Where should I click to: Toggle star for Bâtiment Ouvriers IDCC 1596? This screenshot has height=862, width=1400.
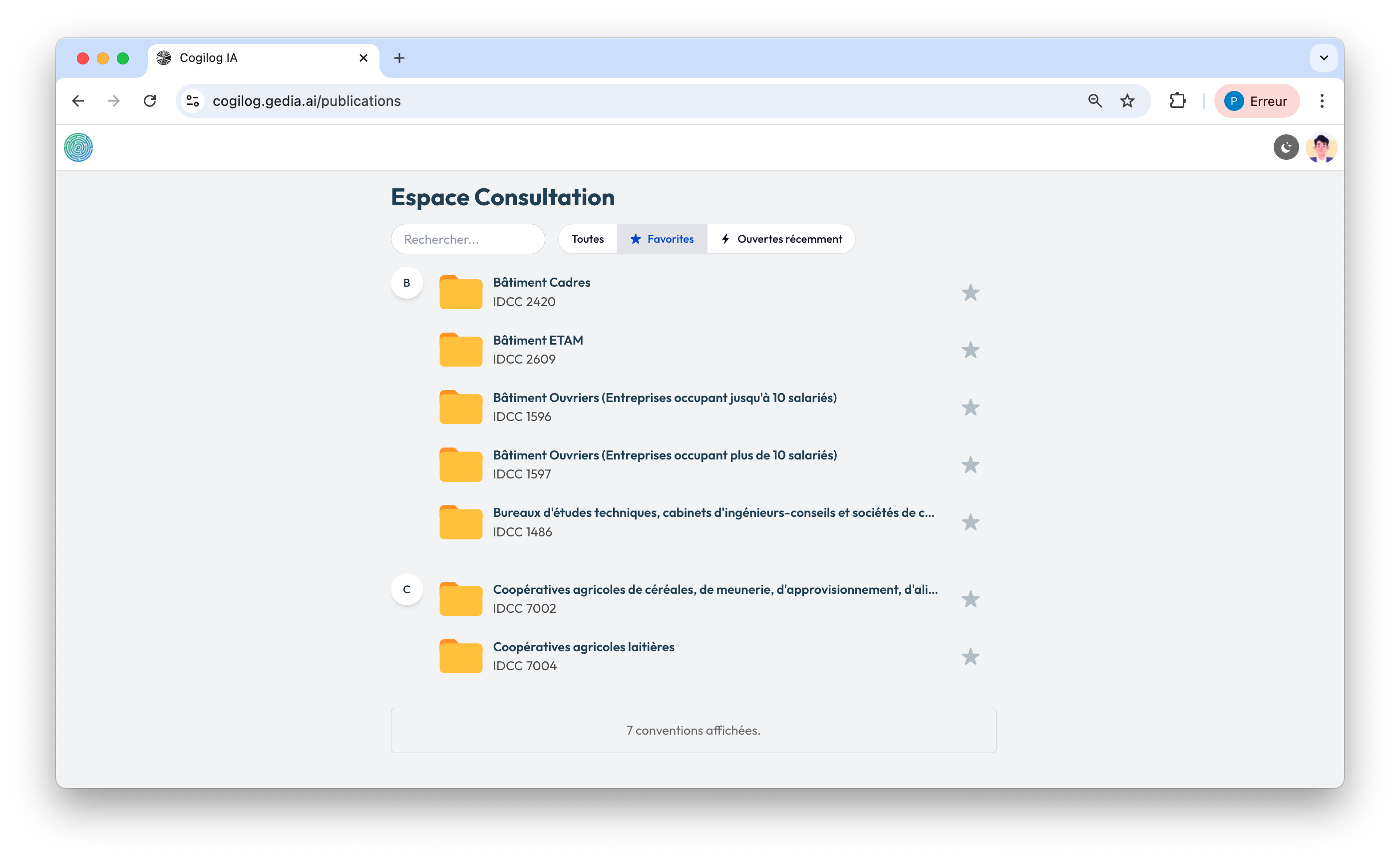(971, 408)
